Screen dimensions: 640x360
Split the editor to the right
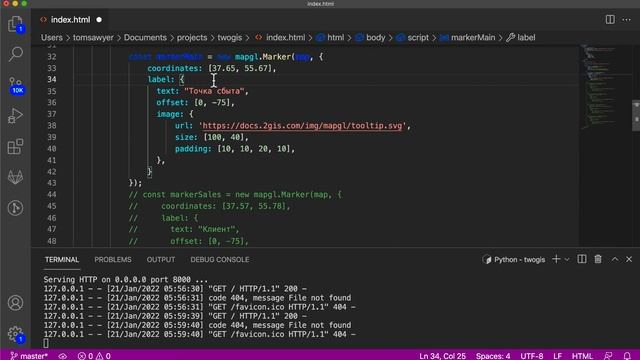(610, 20)
